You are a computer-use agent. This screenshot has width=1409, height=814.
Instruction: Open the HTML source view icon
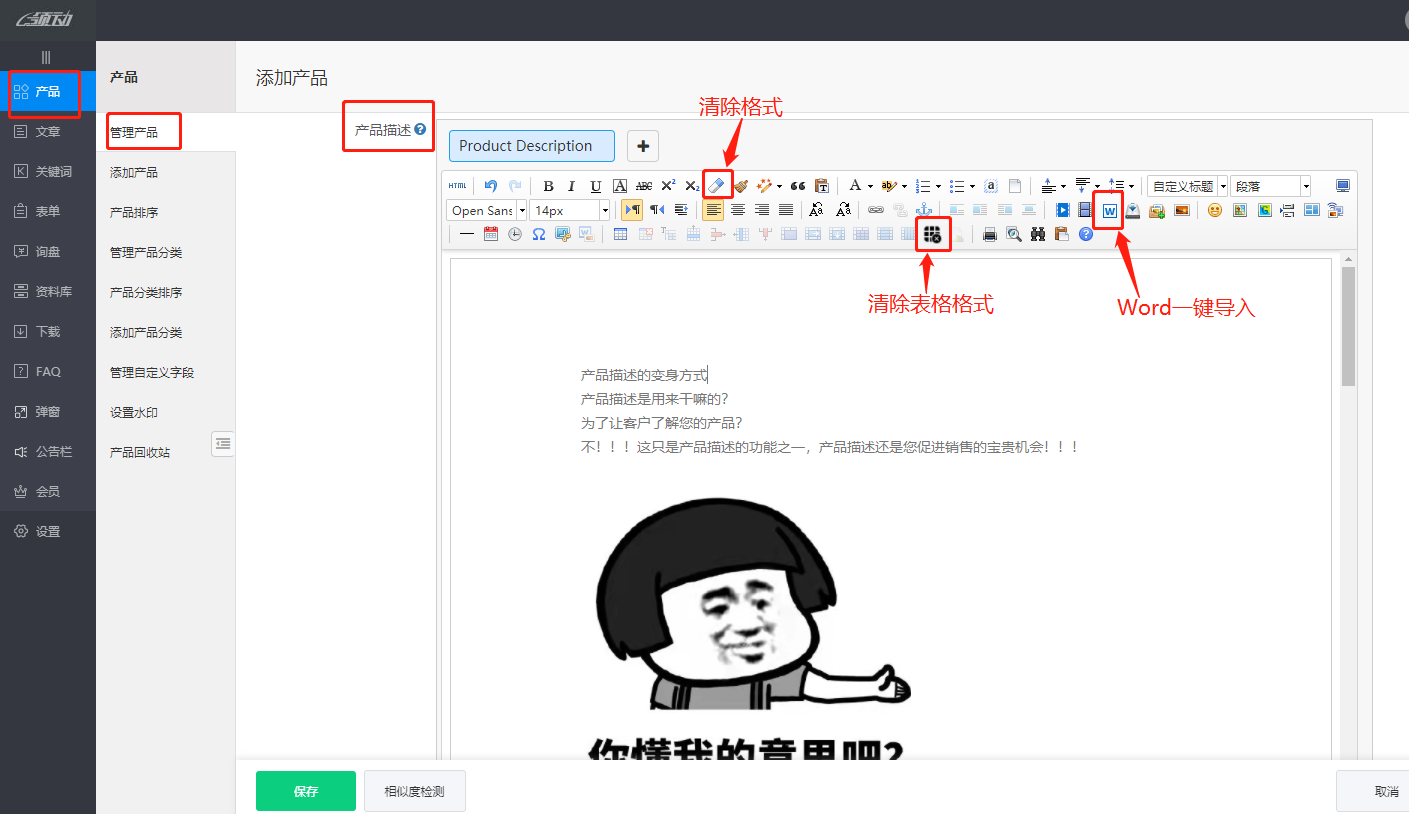coord(457,185)
